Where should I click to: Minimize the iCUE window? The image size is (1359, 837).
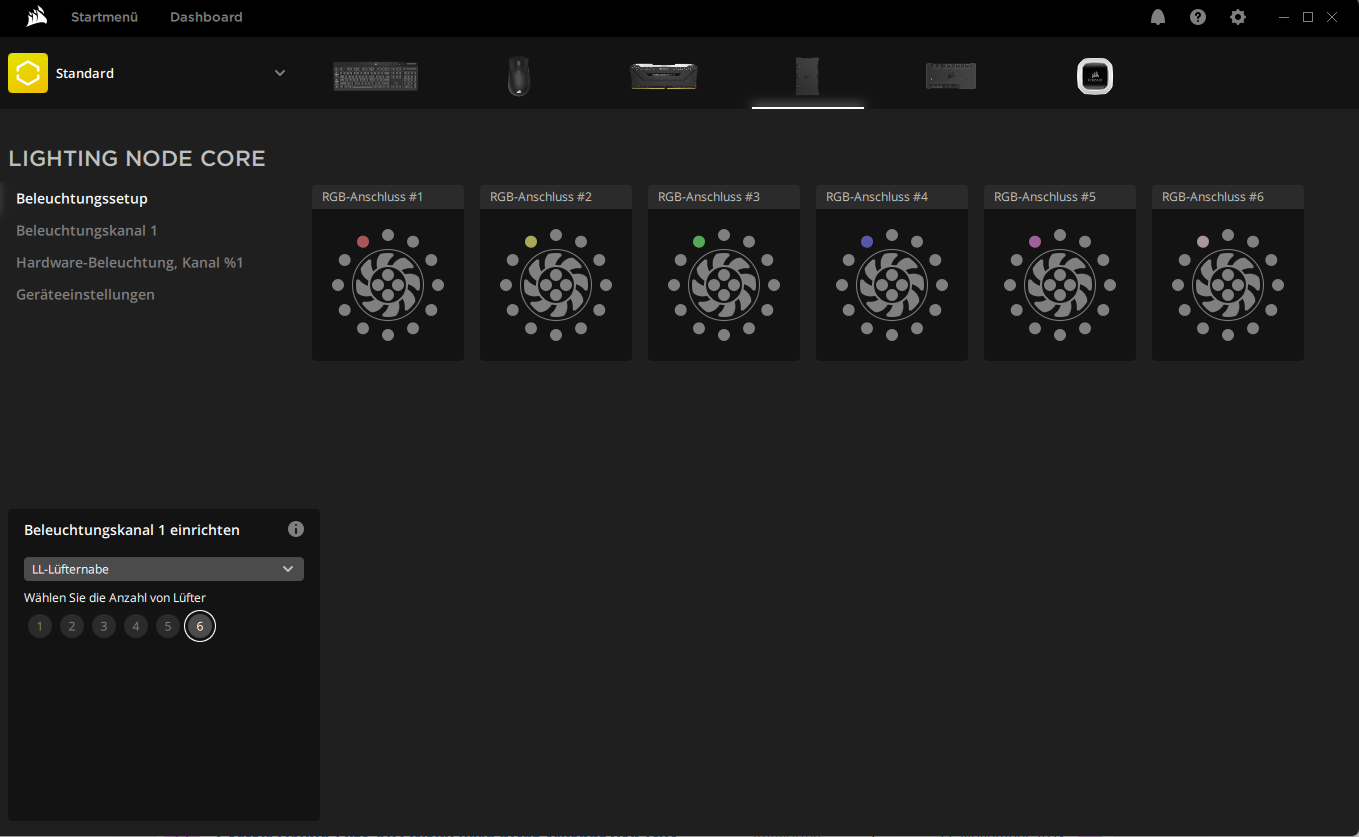click(x=1284, y=17)
